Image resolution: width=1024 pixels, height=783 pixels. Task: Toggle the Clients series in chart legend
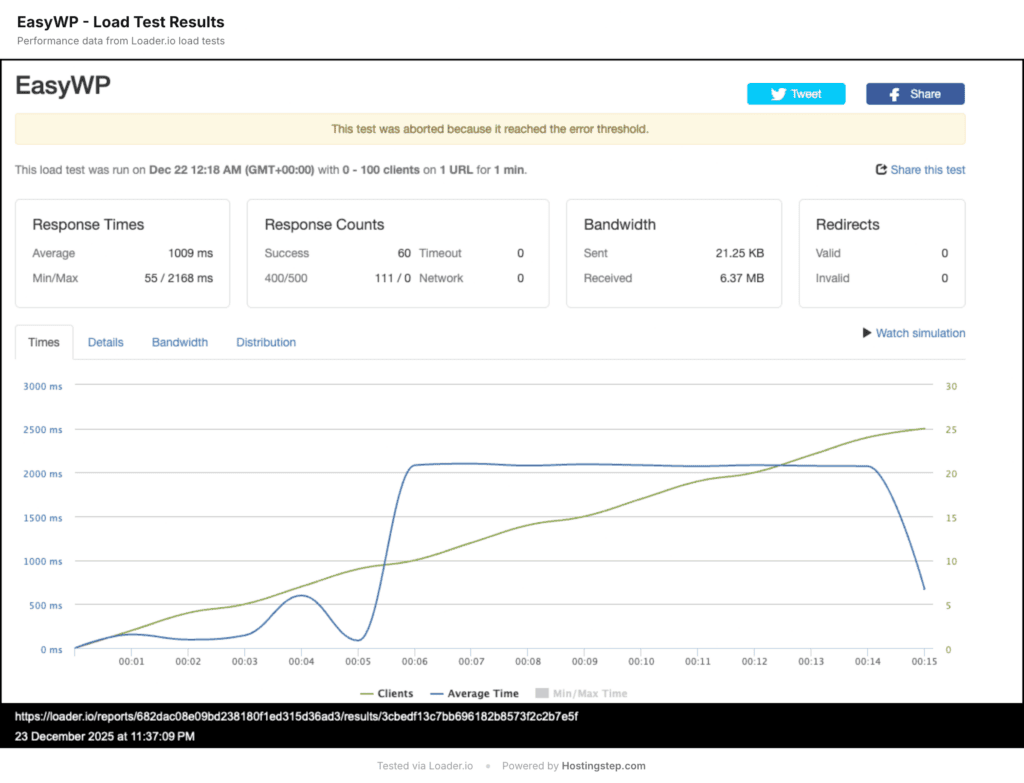(395, 693)
